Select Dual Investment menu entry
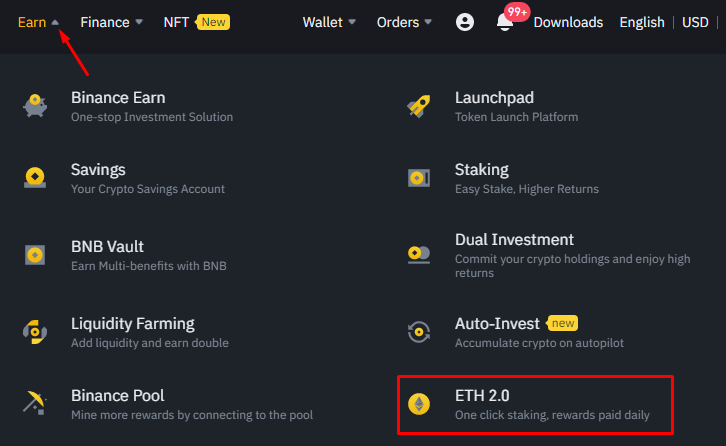The height and width of the screenshot is (446, 726). [514, 240]
